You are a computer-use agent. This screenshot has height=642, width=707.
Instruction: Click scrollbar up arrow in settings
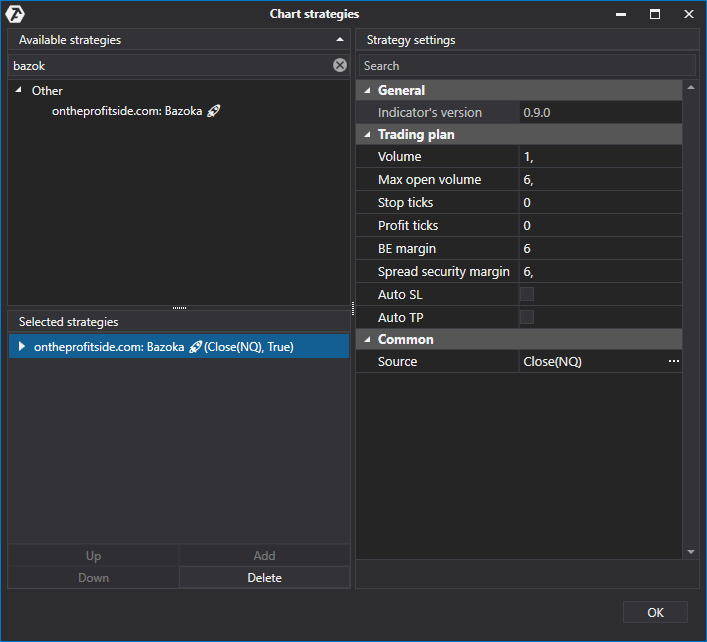click(x=690, y=89)
